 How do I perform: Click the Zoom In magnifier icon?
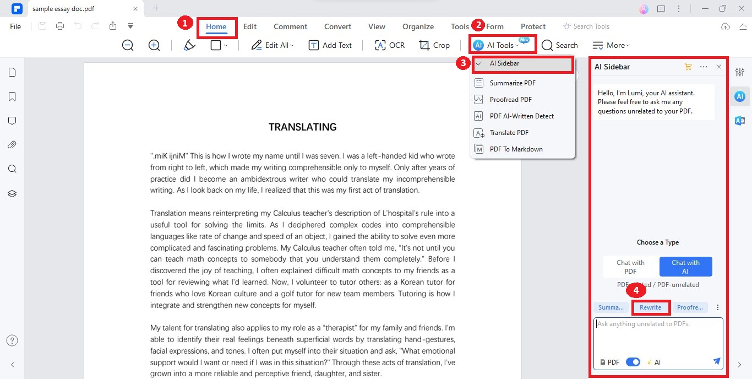tap(154, 45)
